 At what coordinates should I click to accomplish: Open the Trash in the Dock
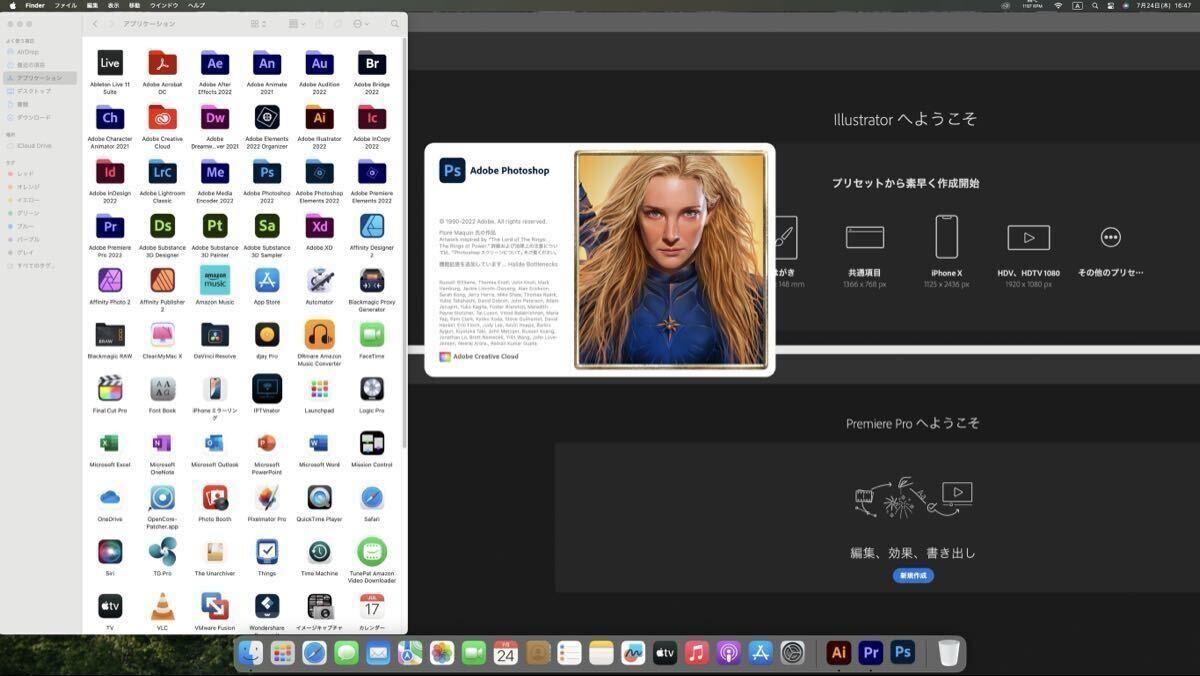pos(949,653)
